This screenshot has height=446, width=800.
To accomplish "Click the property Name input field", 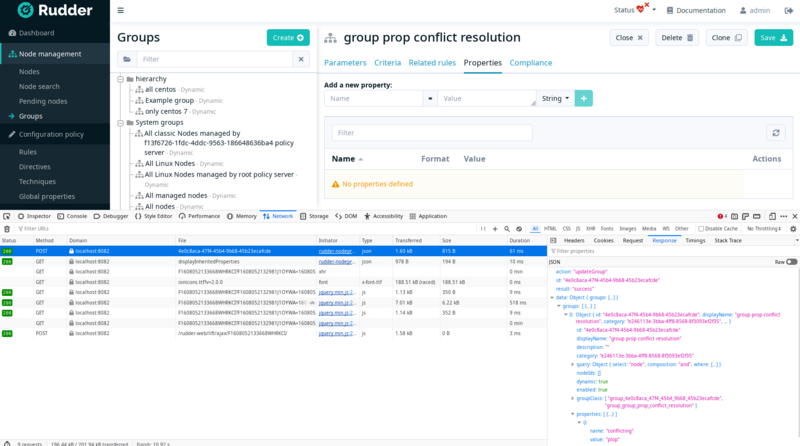I will 373,98.
